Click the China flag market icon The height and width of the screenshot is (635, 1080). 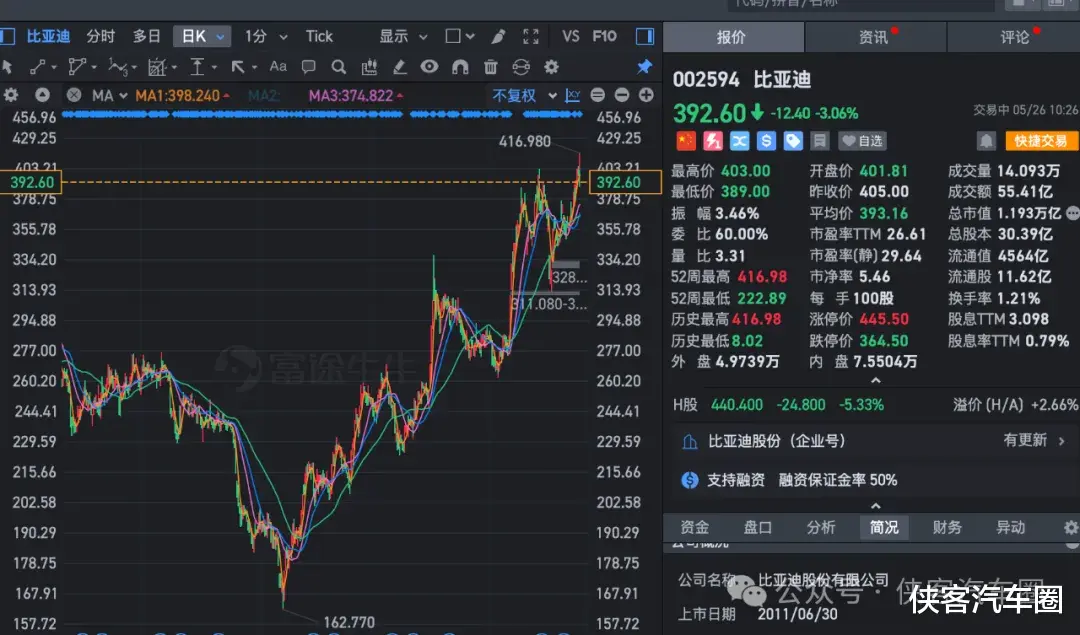686,141
